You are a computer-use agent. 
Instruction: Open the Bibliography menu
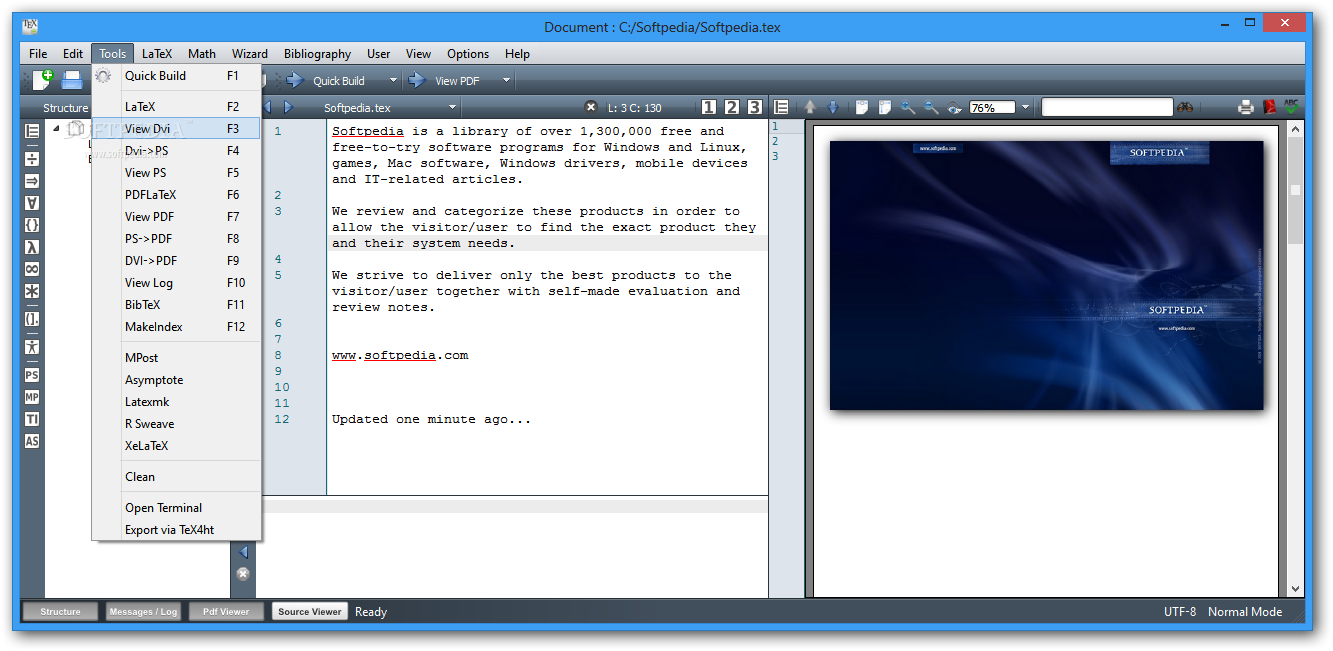[317, 54]
